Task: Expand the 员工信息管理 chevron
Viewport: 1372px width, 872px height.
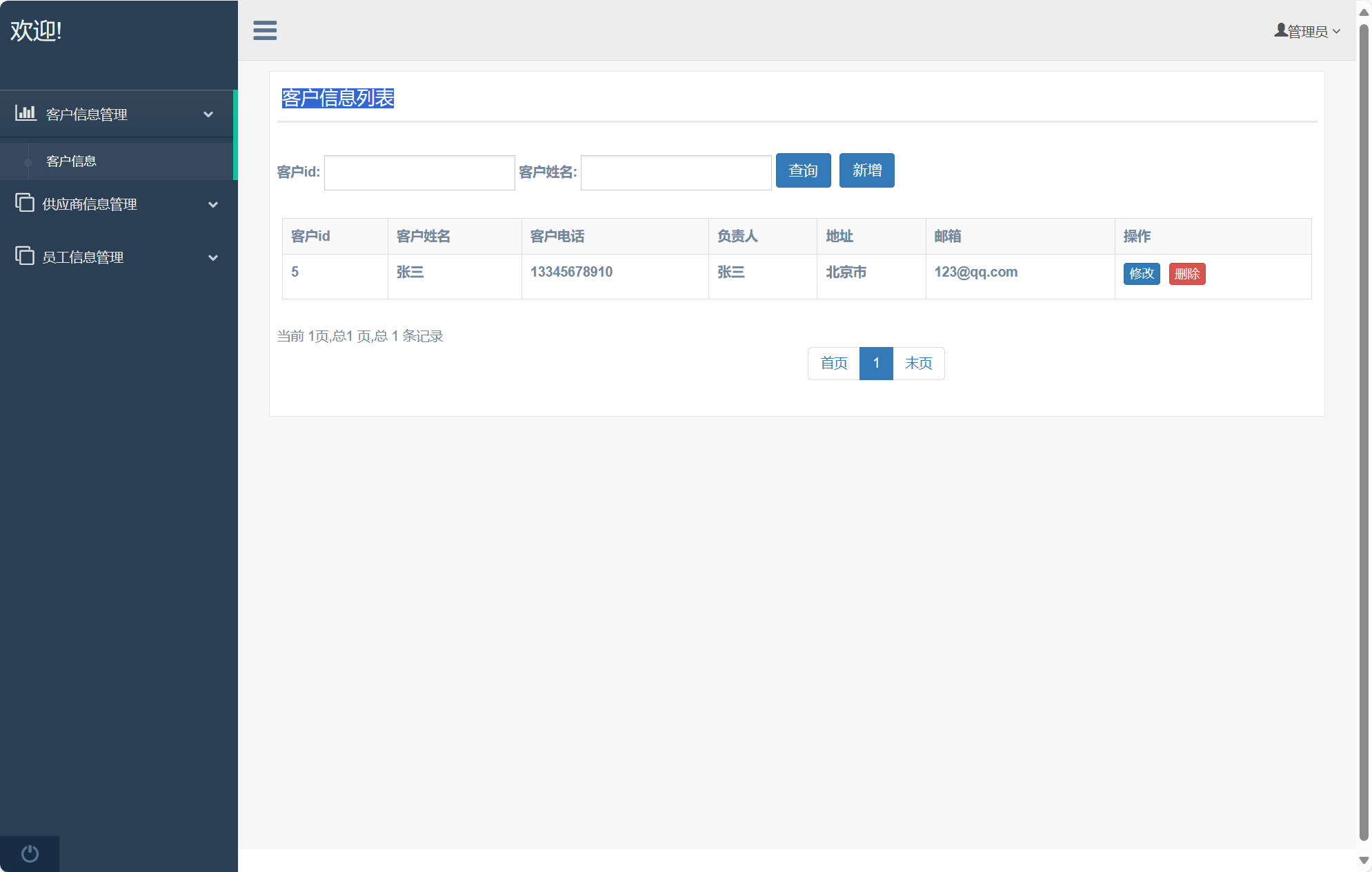Action: [x=213, y=258]
